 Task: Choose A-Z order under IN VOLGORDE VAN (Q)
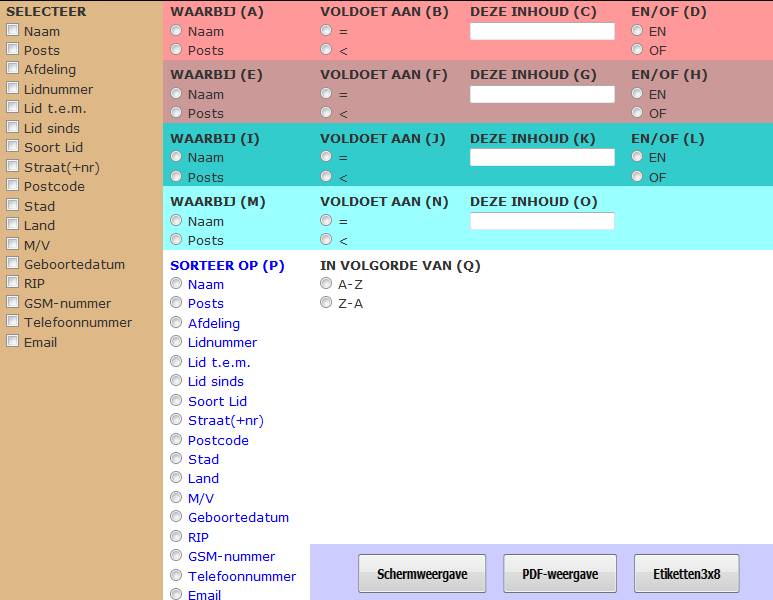326,283
